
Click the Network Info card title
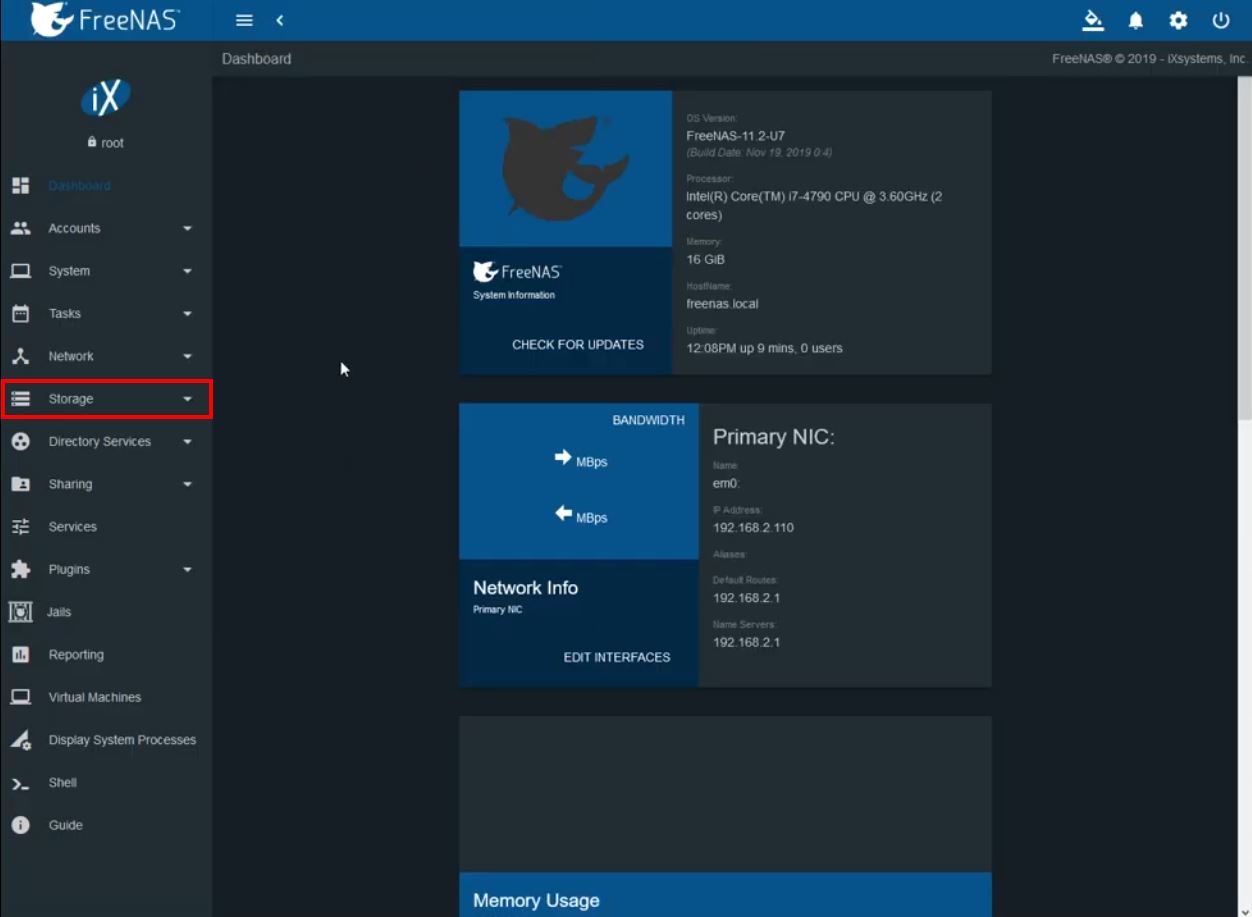(x=525, y=588)
